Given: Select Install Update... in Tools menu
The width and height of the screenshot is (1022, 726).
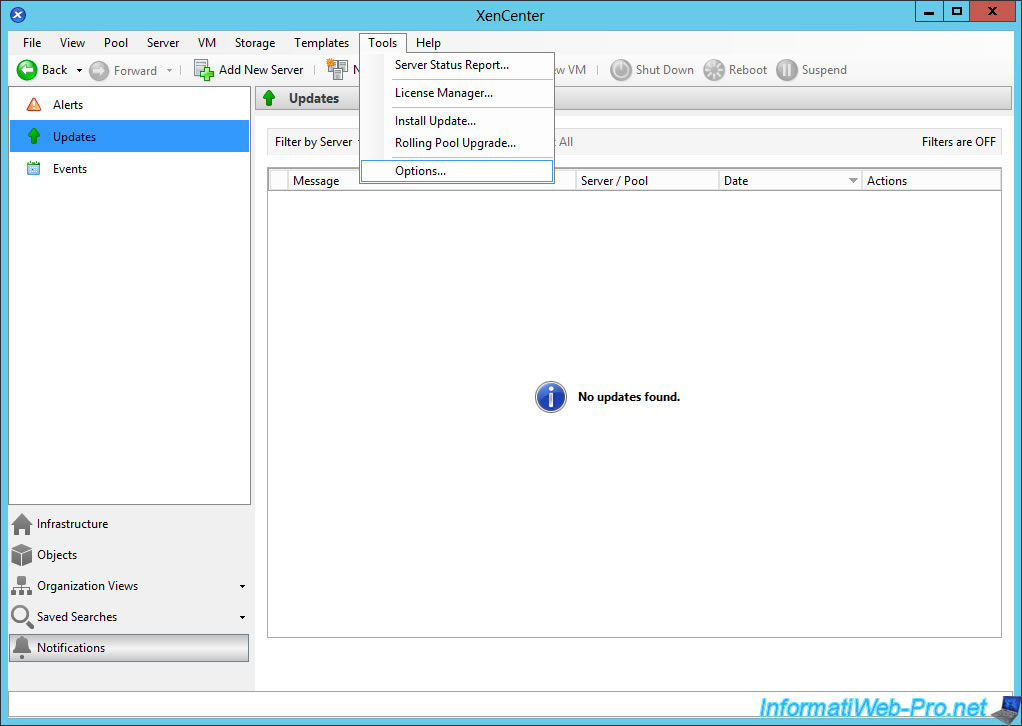Looking at the screenshot, I should coord(435,121).
